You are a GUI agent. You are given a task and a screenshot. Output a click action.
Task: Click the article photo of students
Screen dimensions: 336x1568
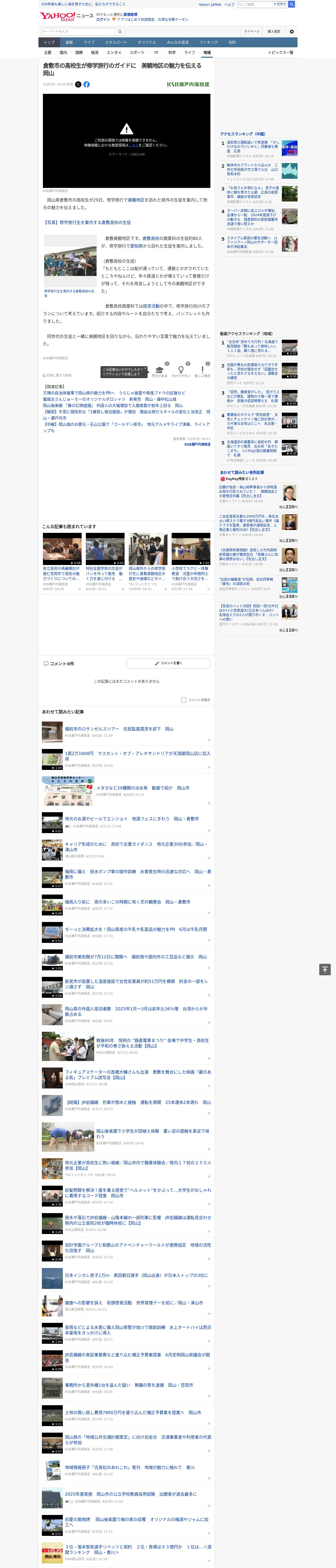coord(70,261)
